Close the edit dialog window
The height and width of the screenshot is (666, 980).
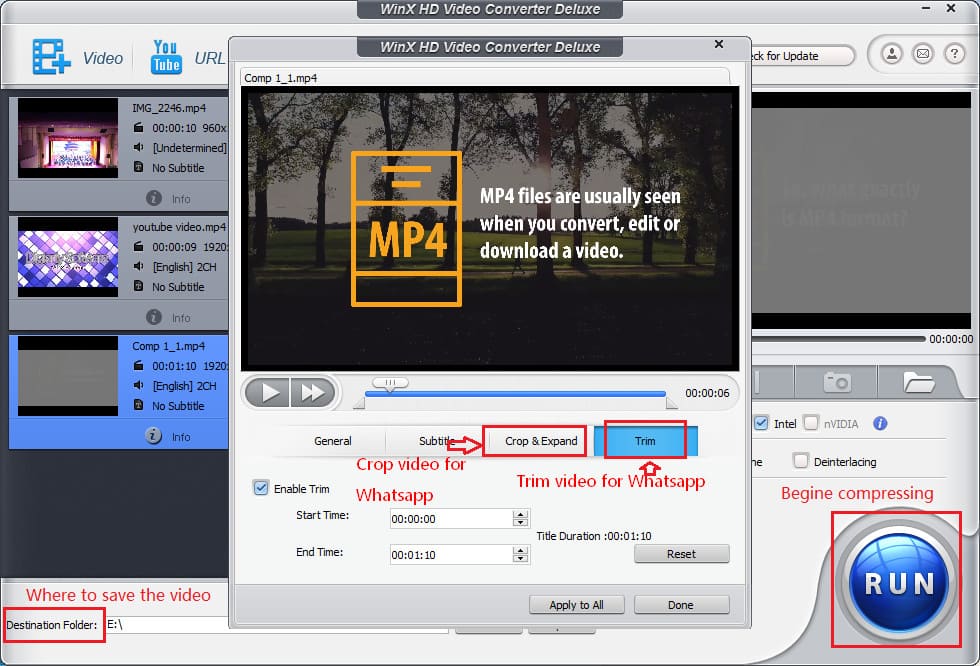click(719, 44)
